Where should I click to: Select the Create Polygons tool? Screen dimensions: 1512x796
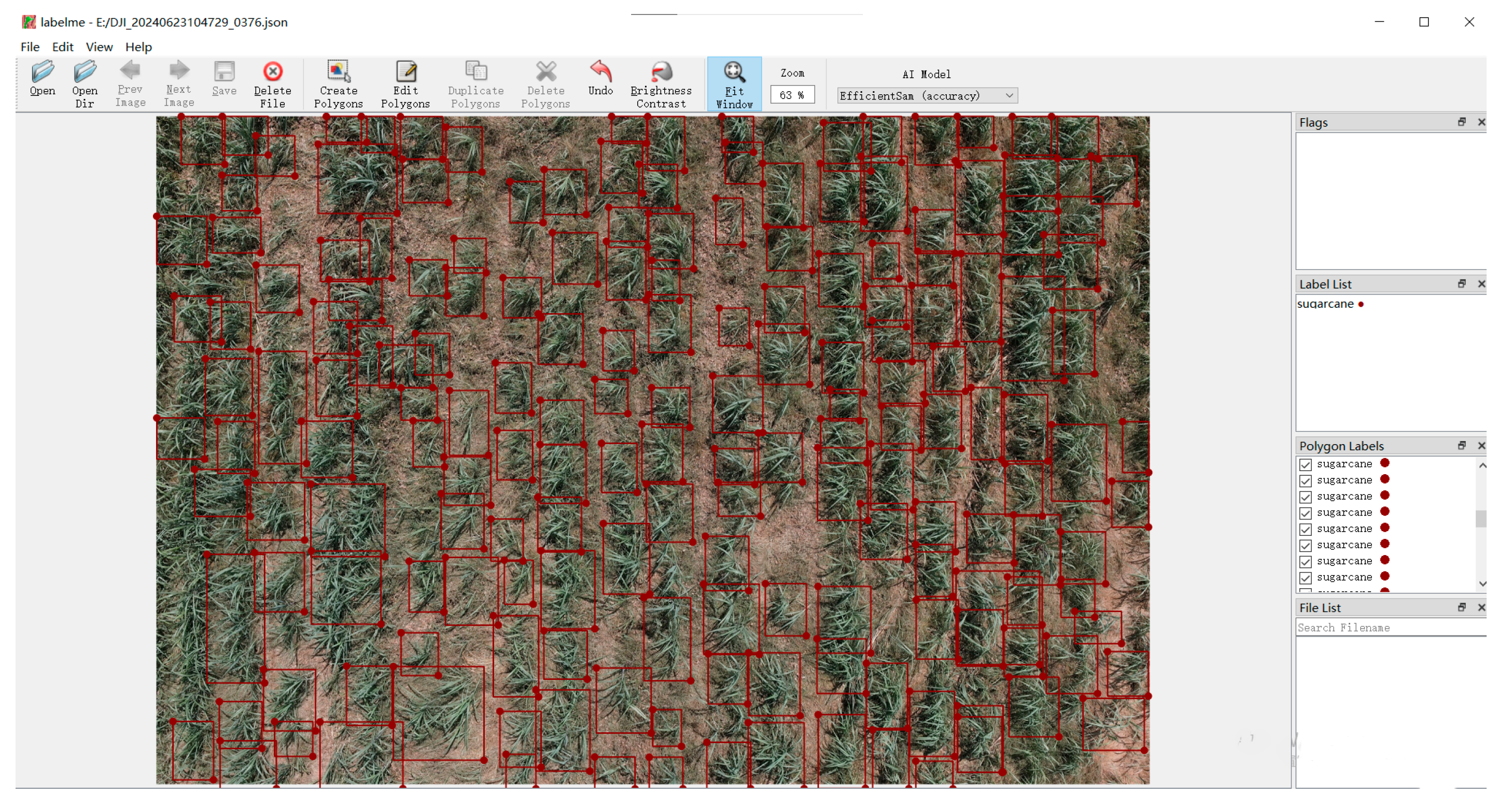[338, 72]
